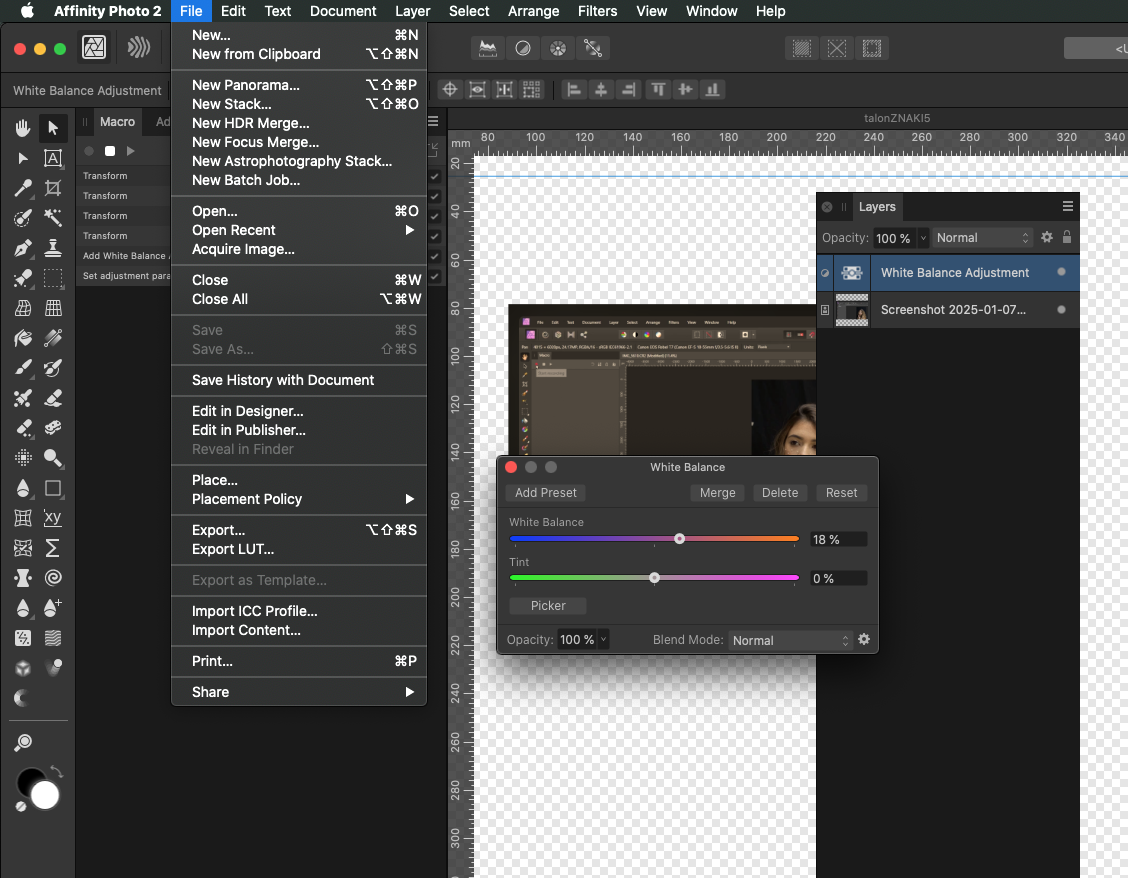Image resolution: width=1128 pixels, height=878 pixels.
Task: Open the Filters menu
Action: tap(597, 11)
